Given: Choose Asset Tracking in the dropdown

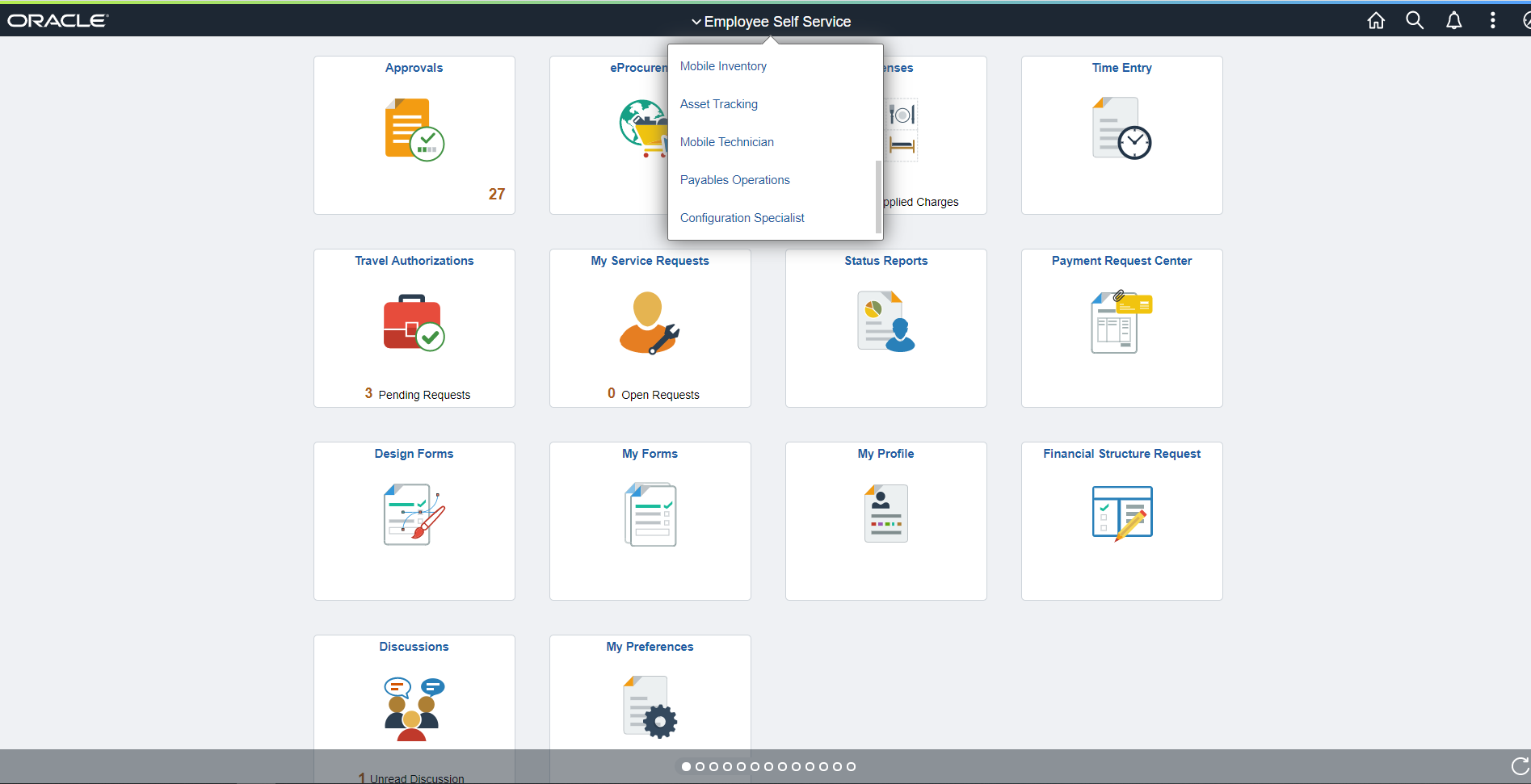Looking at the screenshot, I should click(x=719, y=104).
